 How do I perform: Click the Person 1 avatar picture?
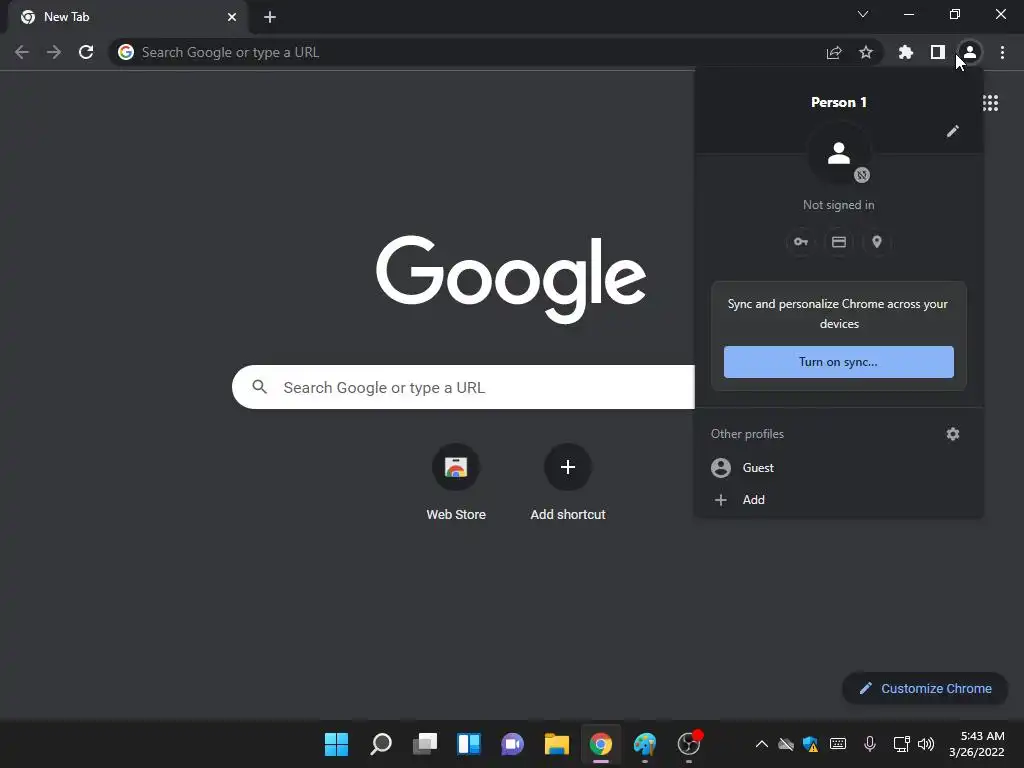click(839, 153)
